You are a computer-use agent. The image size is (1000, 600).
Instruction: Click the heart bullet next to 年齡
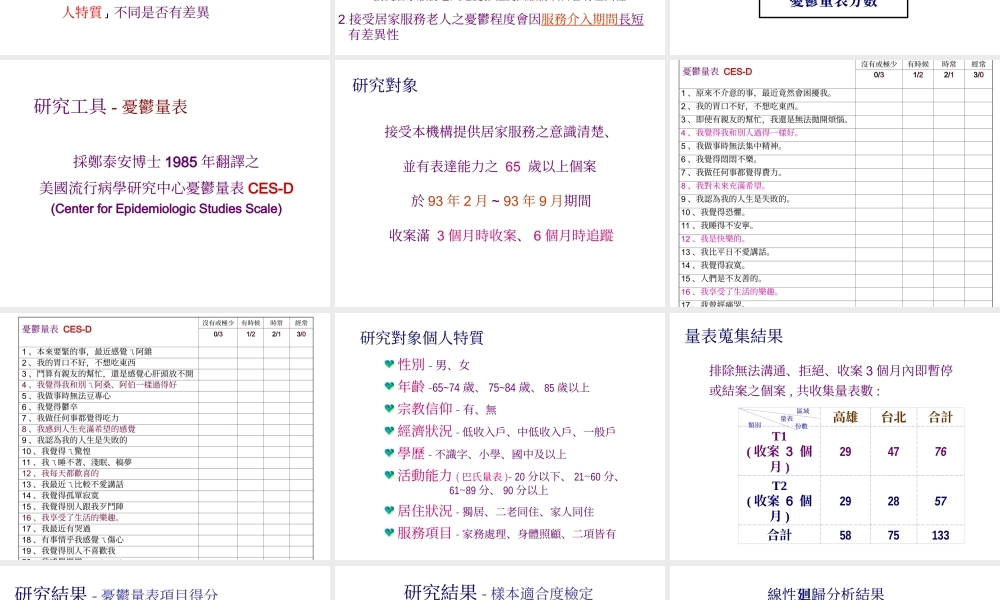pos(389,387)
